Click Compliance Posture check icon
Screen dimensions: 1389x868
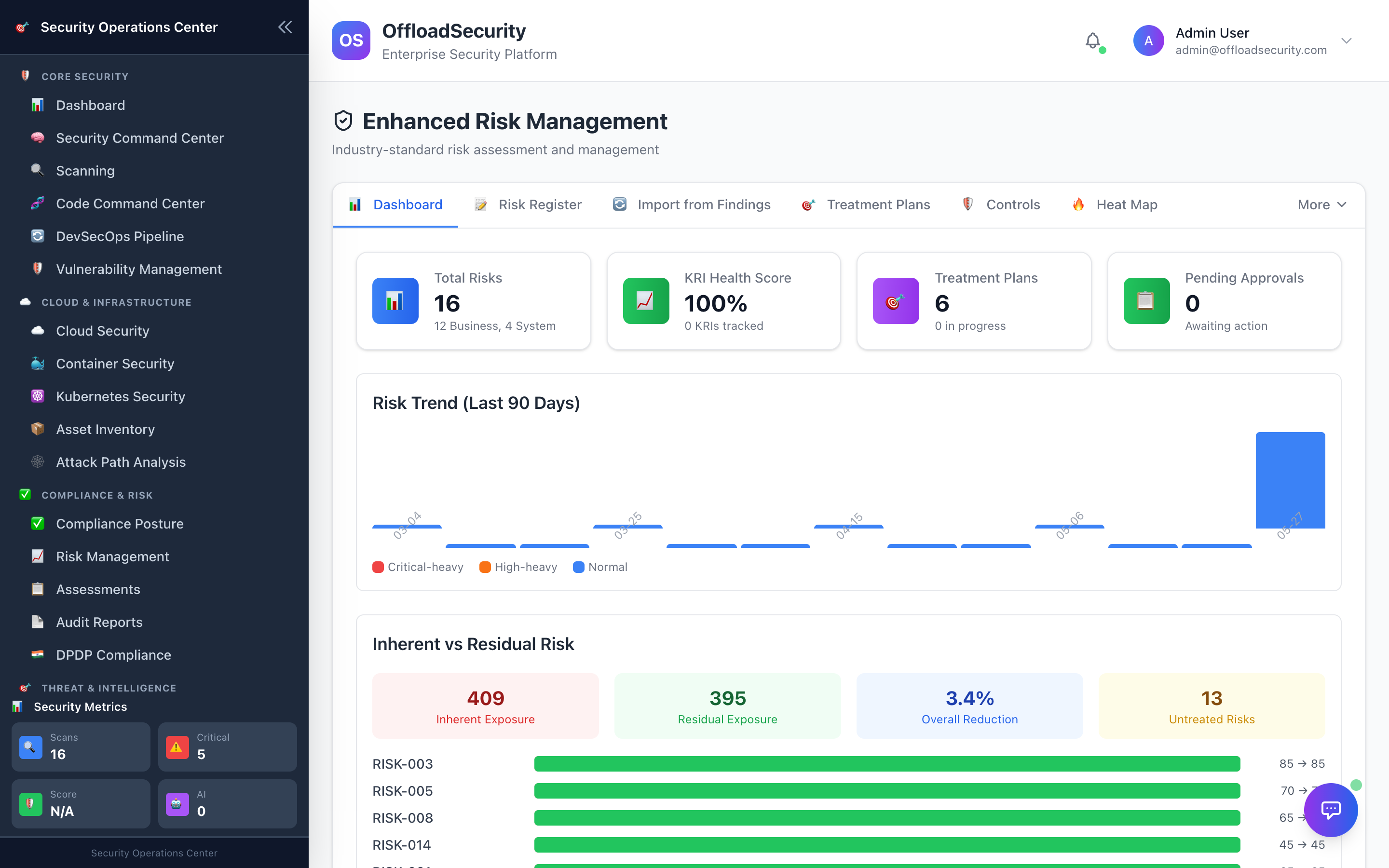pyautogui.click(x=37, y=524)
